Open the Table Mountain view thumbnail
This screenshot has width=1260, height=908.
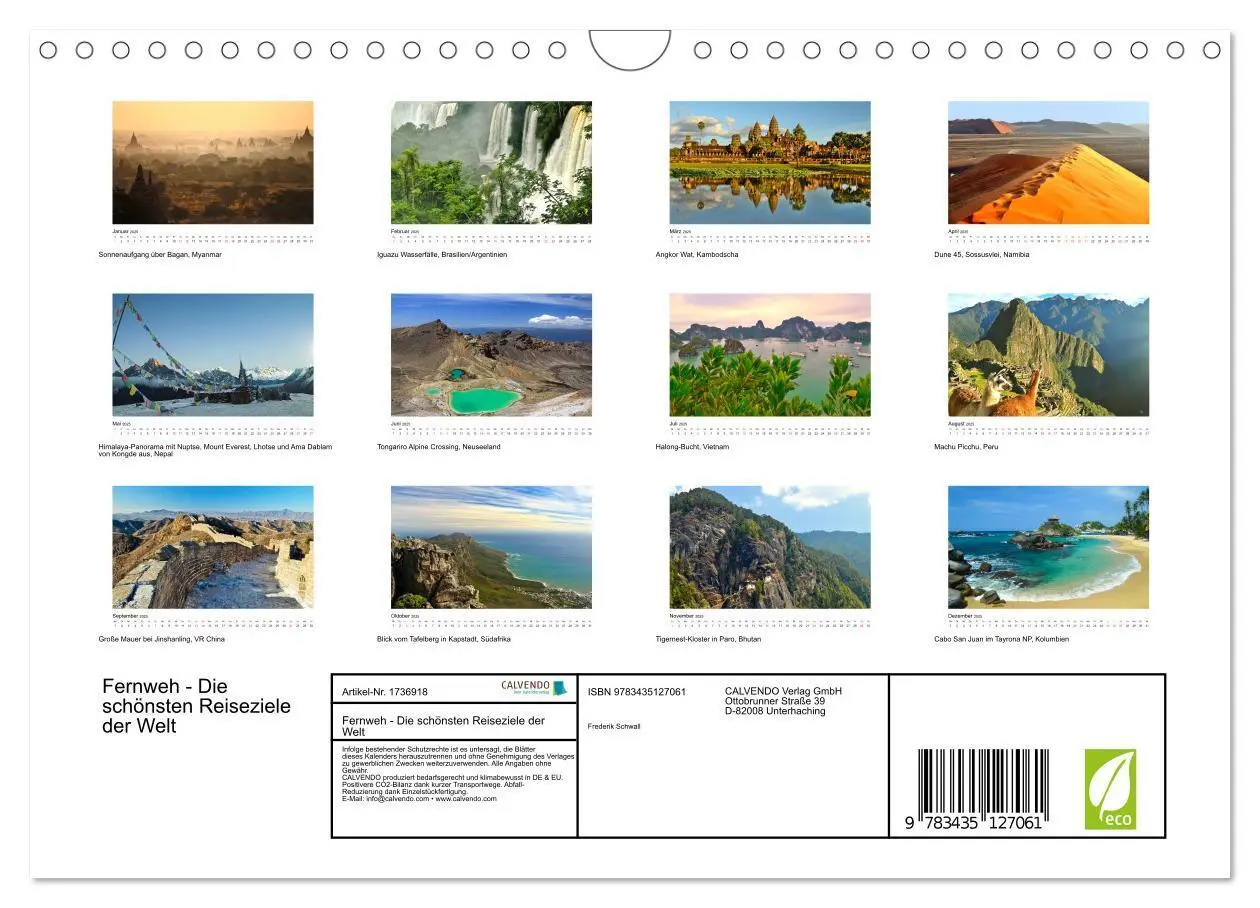tap(491, 547)
